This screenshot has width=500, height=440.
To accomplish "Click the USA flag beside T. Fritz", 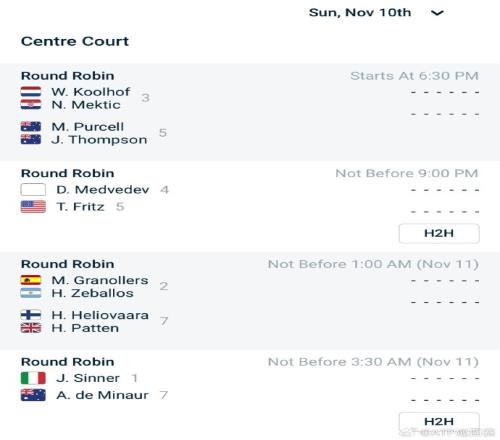I will coord(33,207).
